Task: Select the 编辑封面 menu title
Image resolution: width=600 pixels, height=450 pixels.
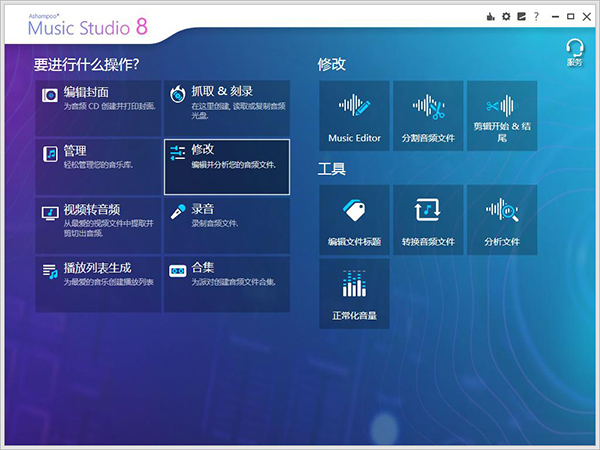Action: coord(86,92)
